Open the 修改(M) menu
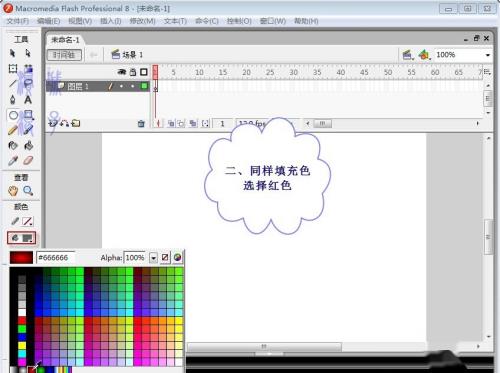This screenshot has height=373, width=500. coord(142,21)
